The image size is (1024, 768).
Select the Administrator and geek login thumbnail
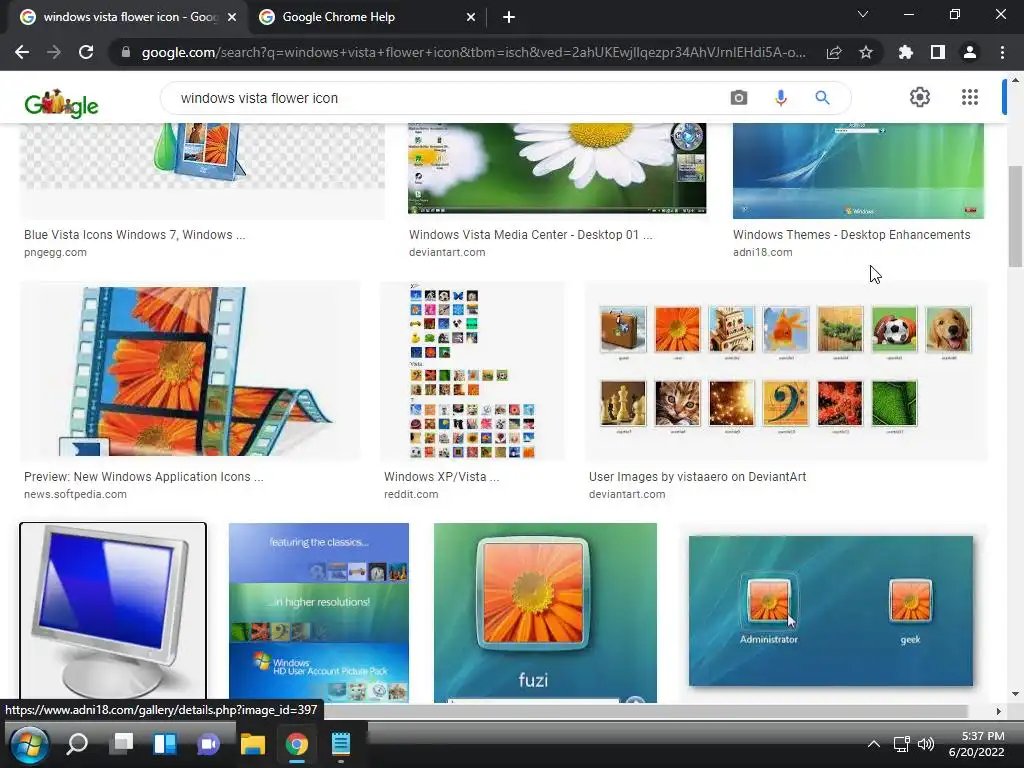click(831, 611)
